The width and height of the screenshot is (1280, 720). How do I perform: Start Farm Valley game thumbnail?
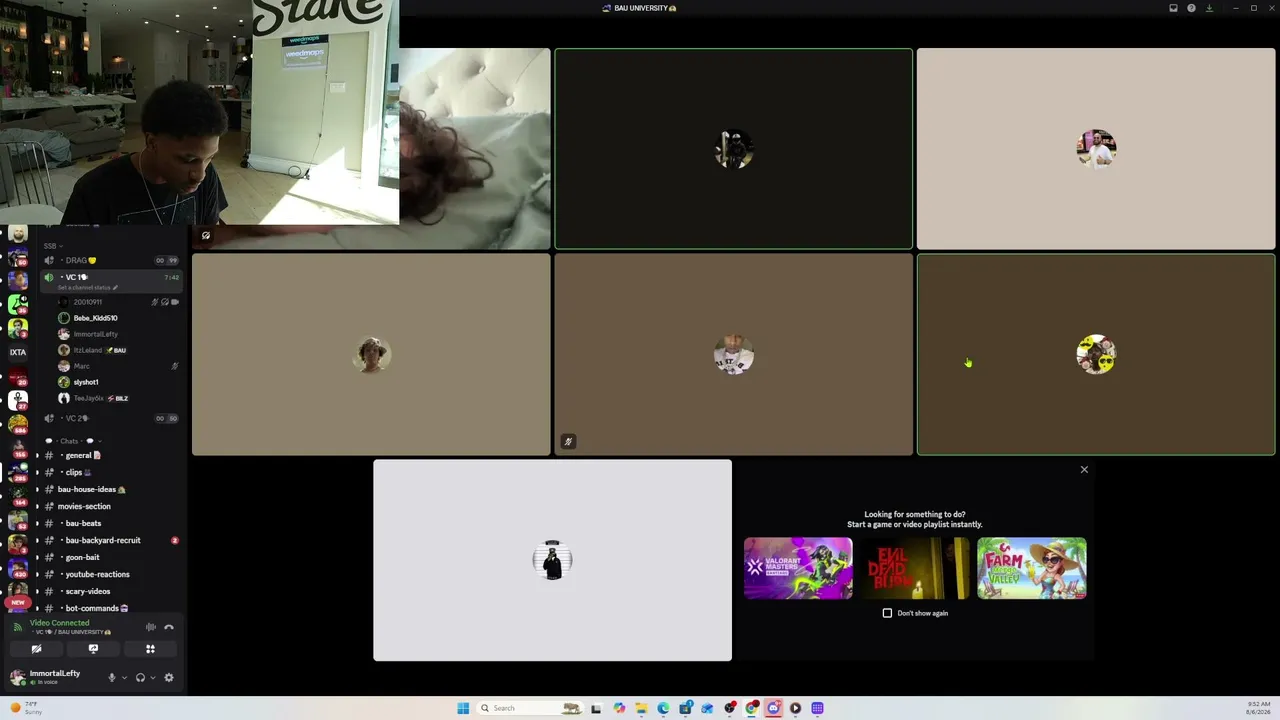pos(1032,568)
